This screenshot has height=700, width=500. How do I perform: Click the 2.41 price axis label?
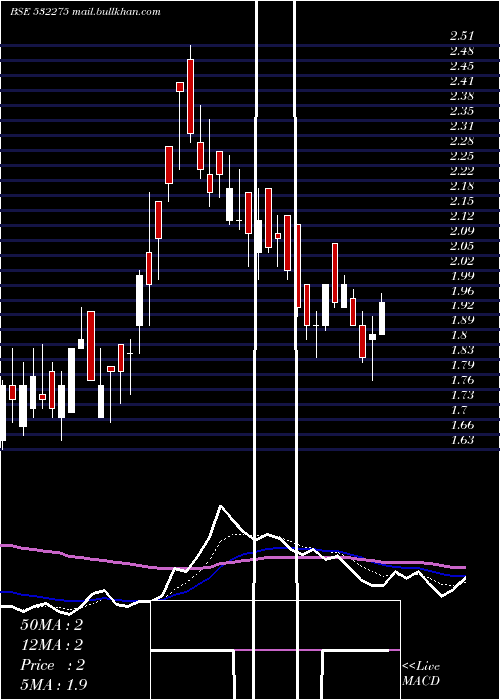click(462, 81)
